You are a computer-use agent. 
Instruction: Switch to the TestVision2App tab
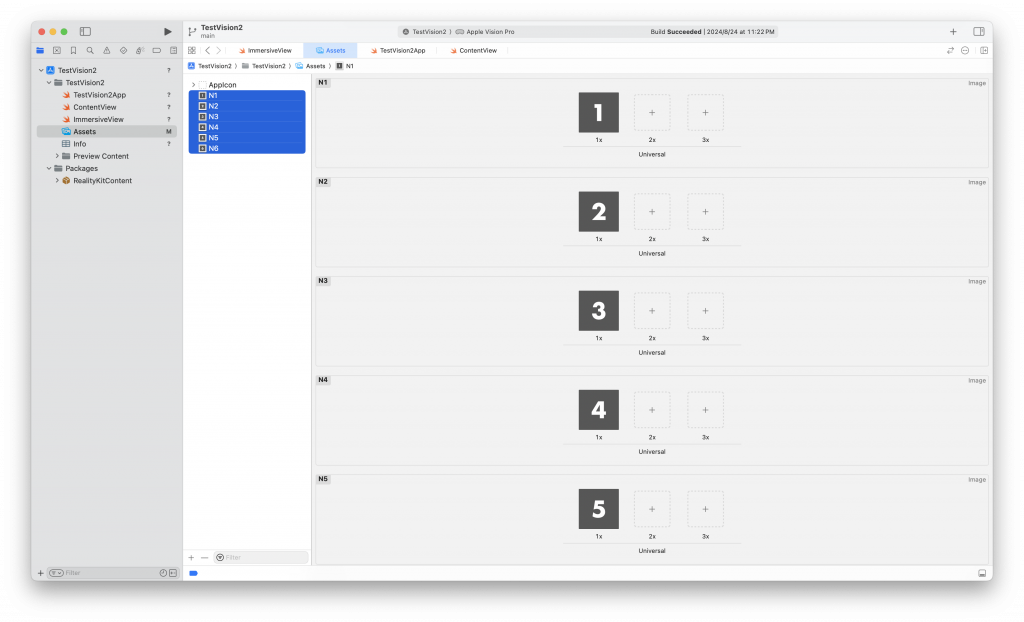[x=398, y=50]
